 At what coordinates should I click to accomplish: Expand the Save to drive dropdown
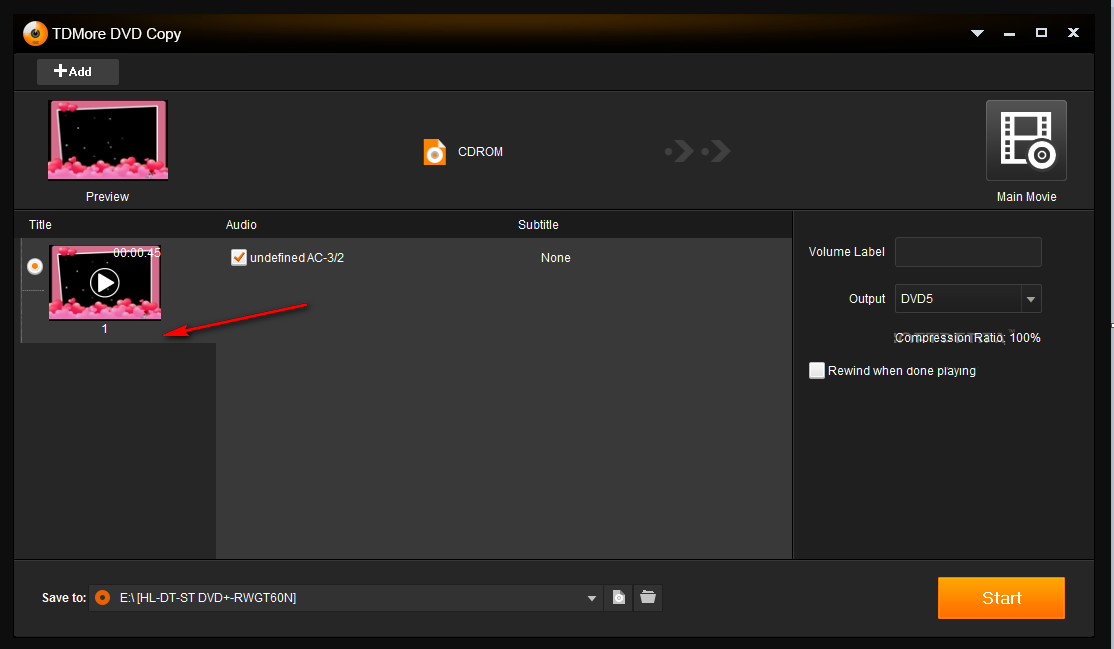pyautogui.click(x=591, y=598)
